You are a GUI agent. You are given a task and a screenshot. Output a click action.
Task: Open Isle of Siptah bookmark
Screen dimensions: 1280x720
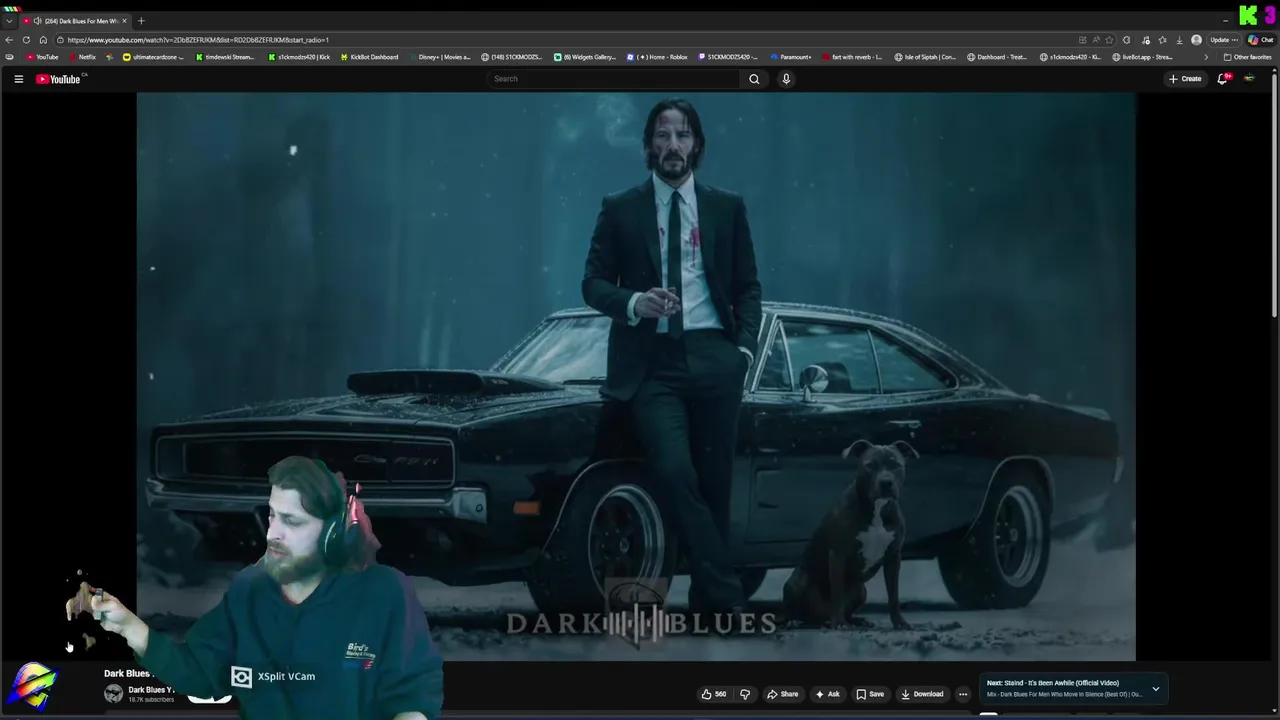925,57
